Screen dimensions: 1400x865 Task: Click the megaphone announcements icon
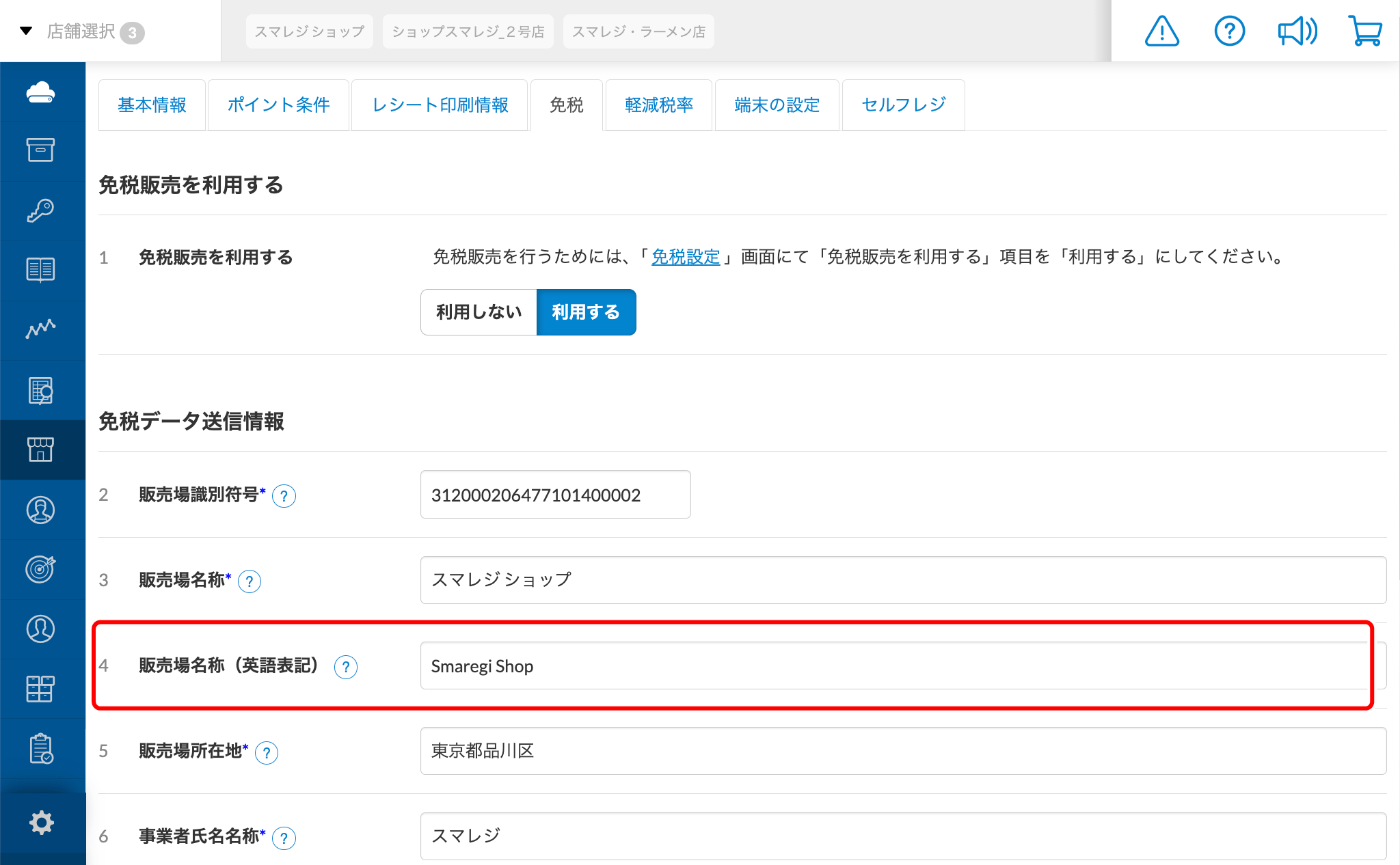coord(1297,31)
